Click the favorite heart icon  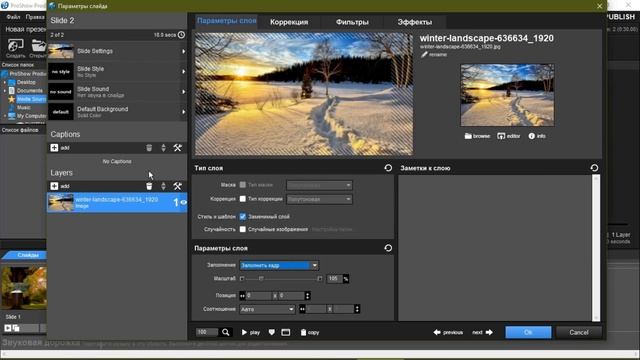click(x=272, y=332)
